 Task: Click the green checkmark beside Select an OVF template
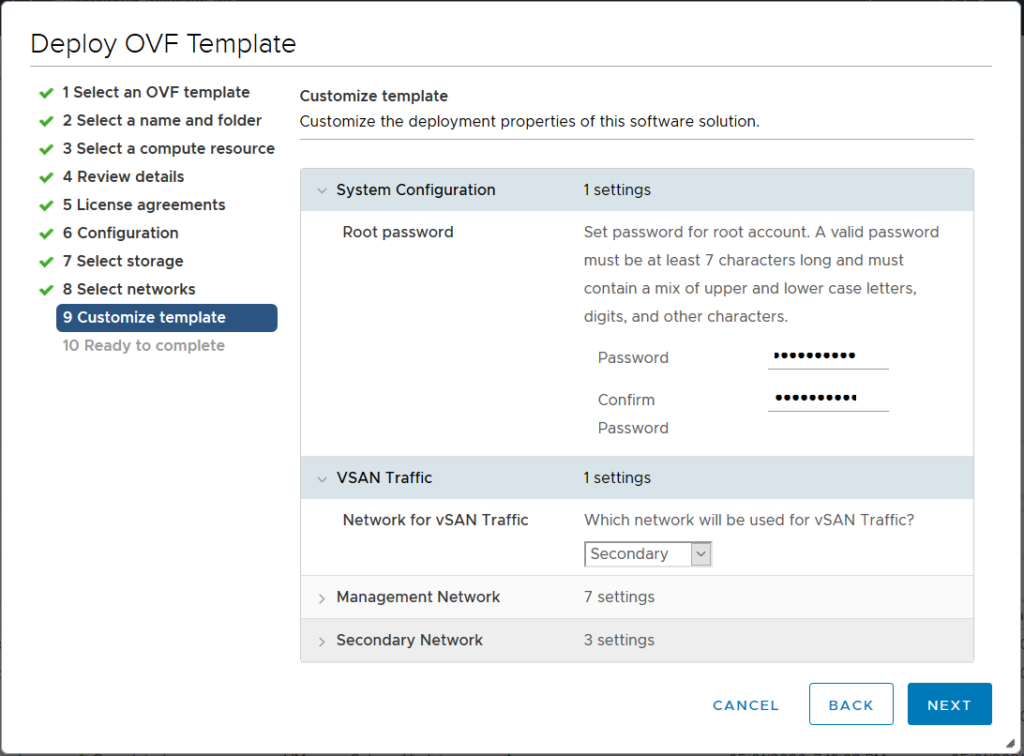pyautogui.click(x=46, y=92)
